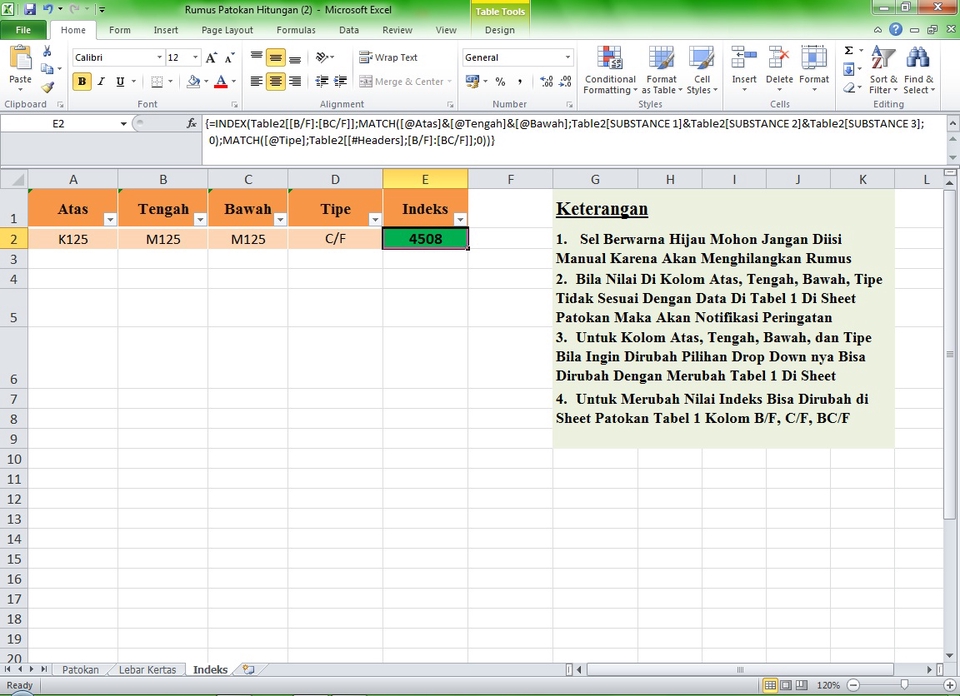The height and width of the screenshot is (696, 960).
Task: Click the Fill Color bucket swatch
Action: [193, 81]
